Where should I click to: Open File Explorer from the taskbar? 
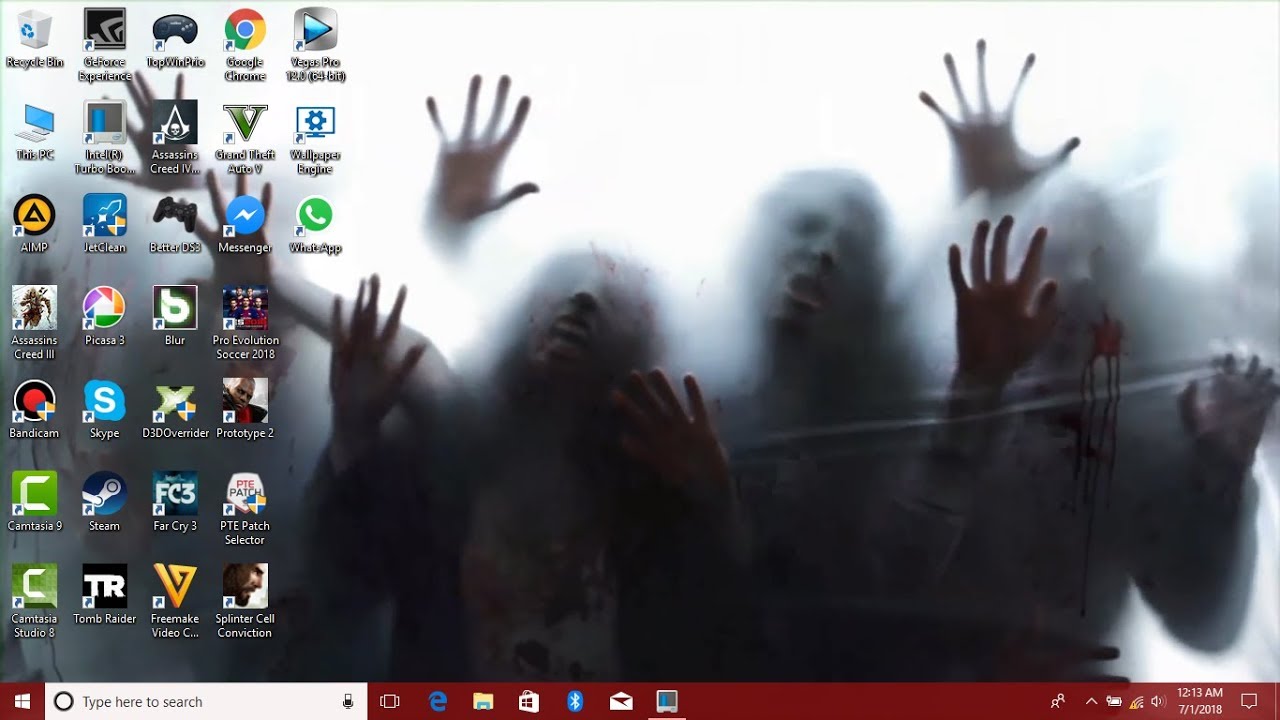(x=483, y=702)
